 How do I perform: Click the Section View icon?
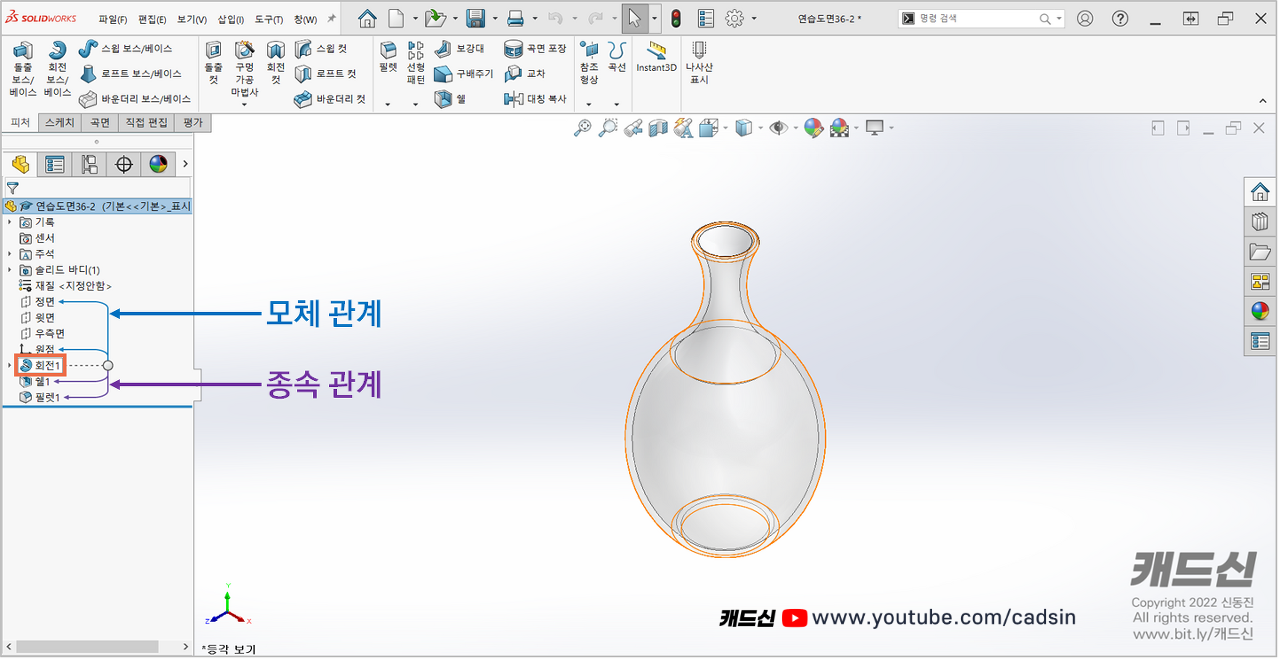click(x=658, y=128)
